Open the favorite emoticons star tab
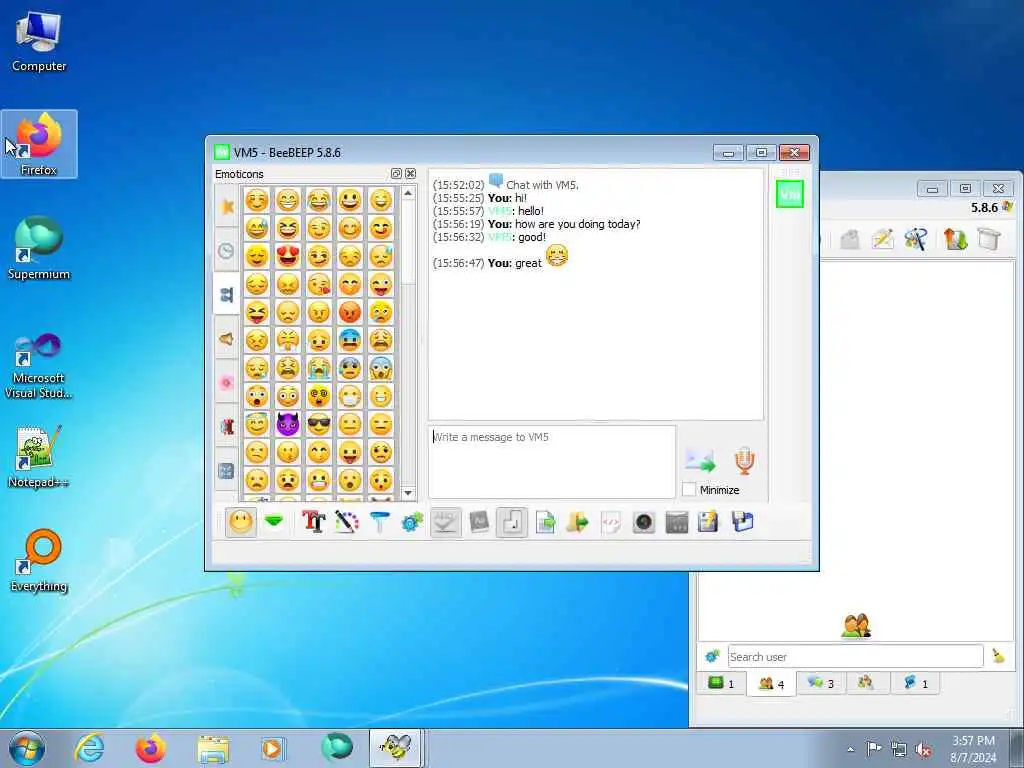 coord(227,206)
